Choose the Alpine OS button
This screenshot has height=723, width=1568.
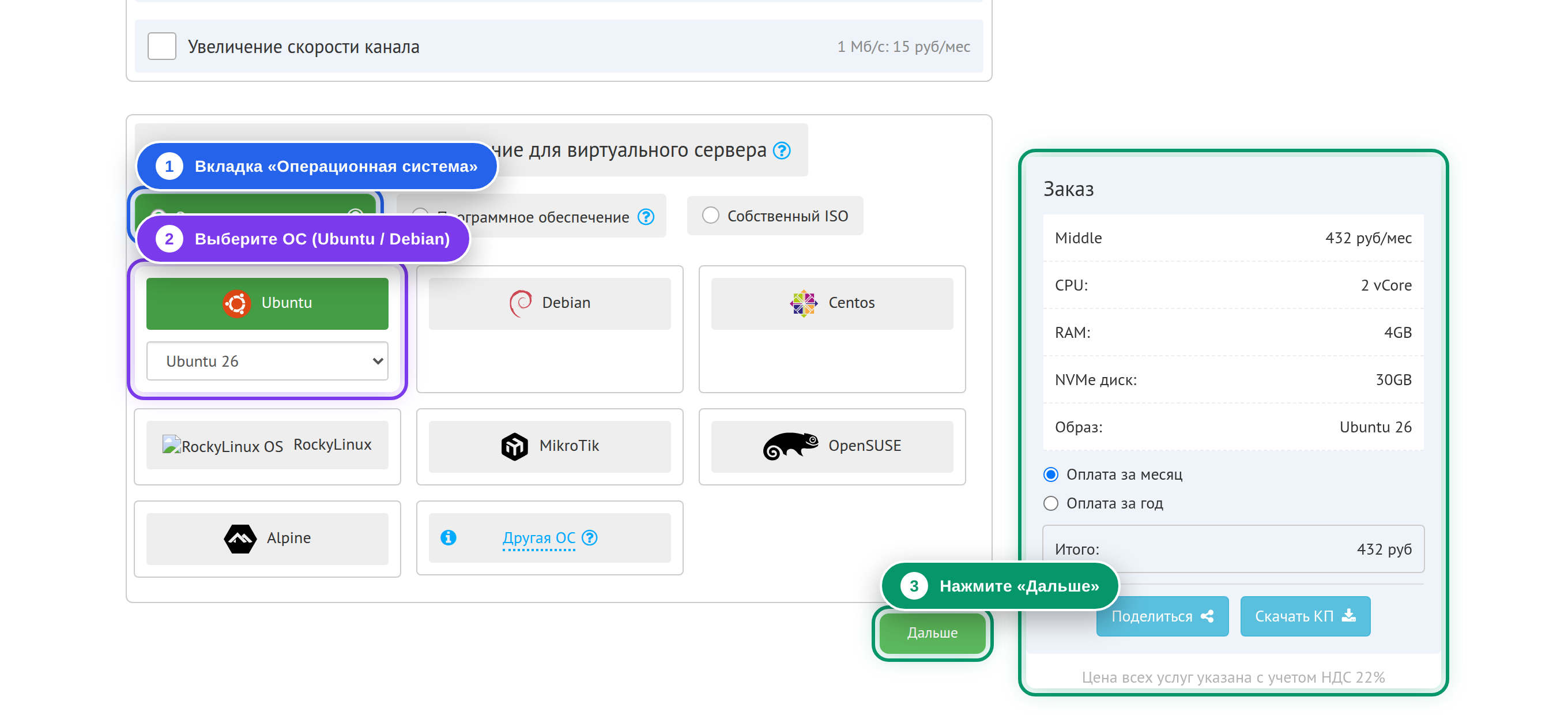click(x=267, y=539)
